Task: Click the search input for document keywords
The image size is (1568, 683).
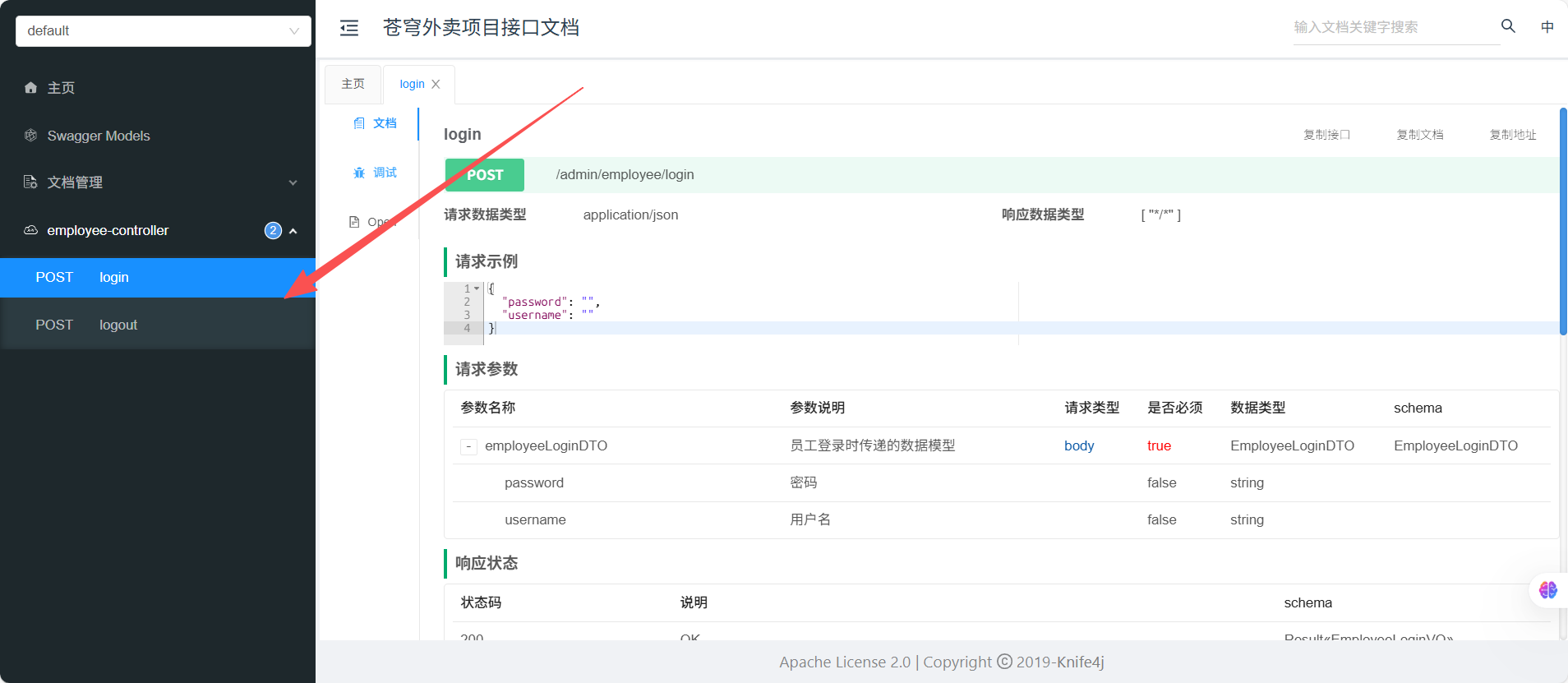Action: pyautogui.click(x=1396, y=27)
